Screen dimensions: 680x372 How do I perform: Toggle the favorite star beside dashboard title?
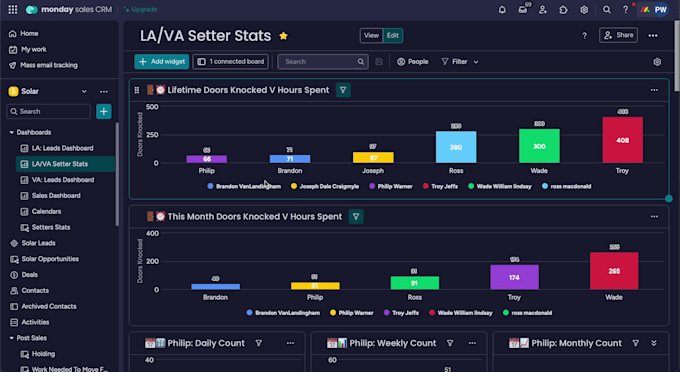click(x=283, y=36)
